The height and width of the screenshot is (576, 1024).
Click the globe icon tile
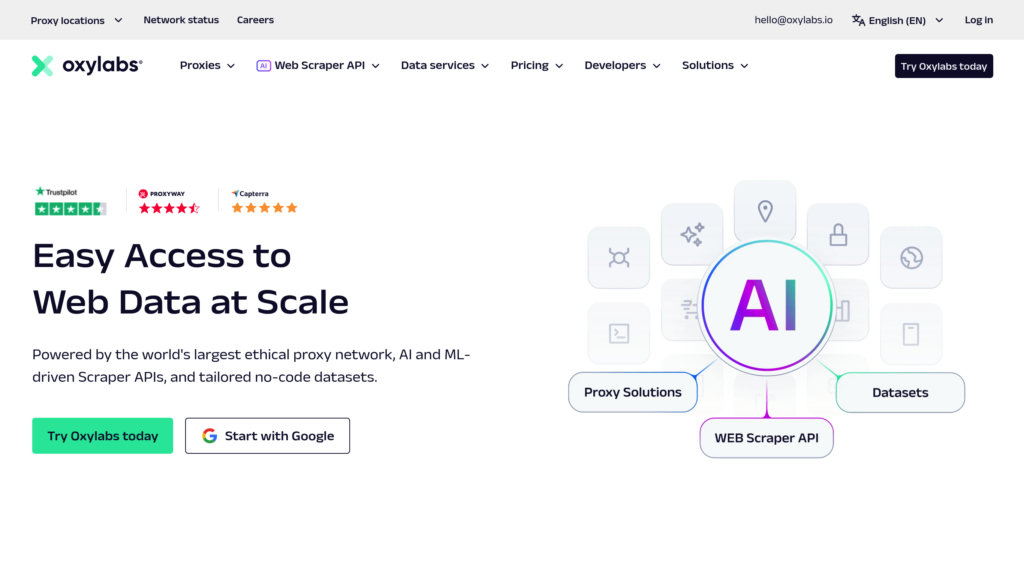[x=911, y=258]
